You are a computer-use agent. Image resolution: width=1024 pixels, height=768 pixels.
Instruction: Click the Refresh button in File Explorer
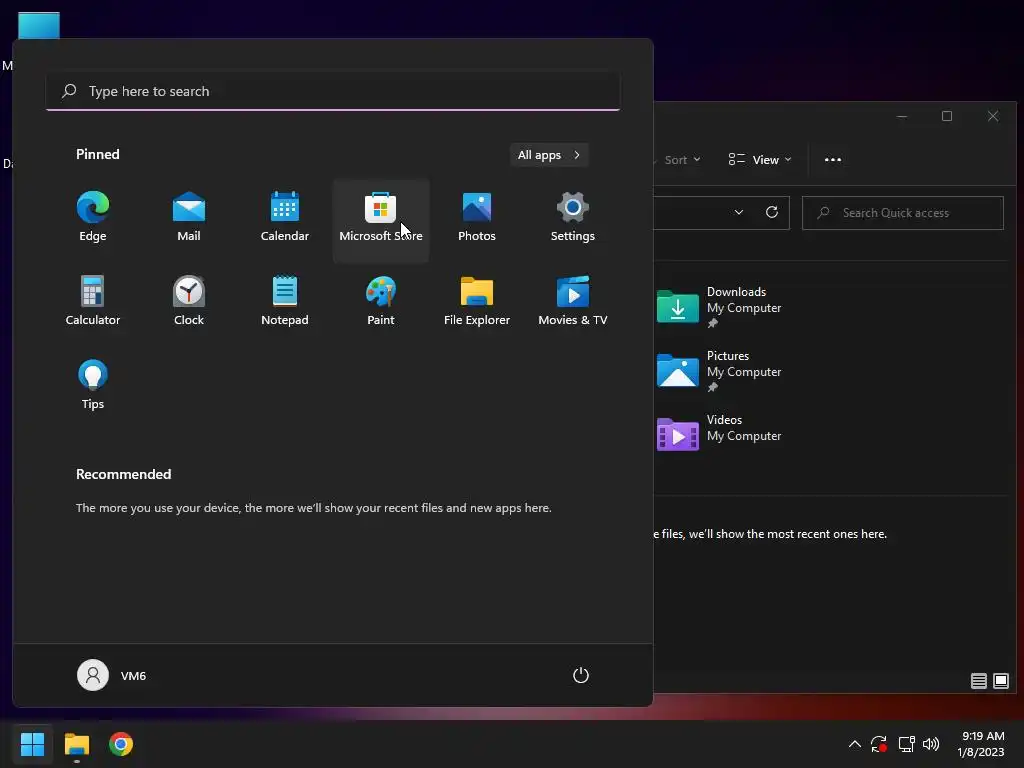(772, 212)
